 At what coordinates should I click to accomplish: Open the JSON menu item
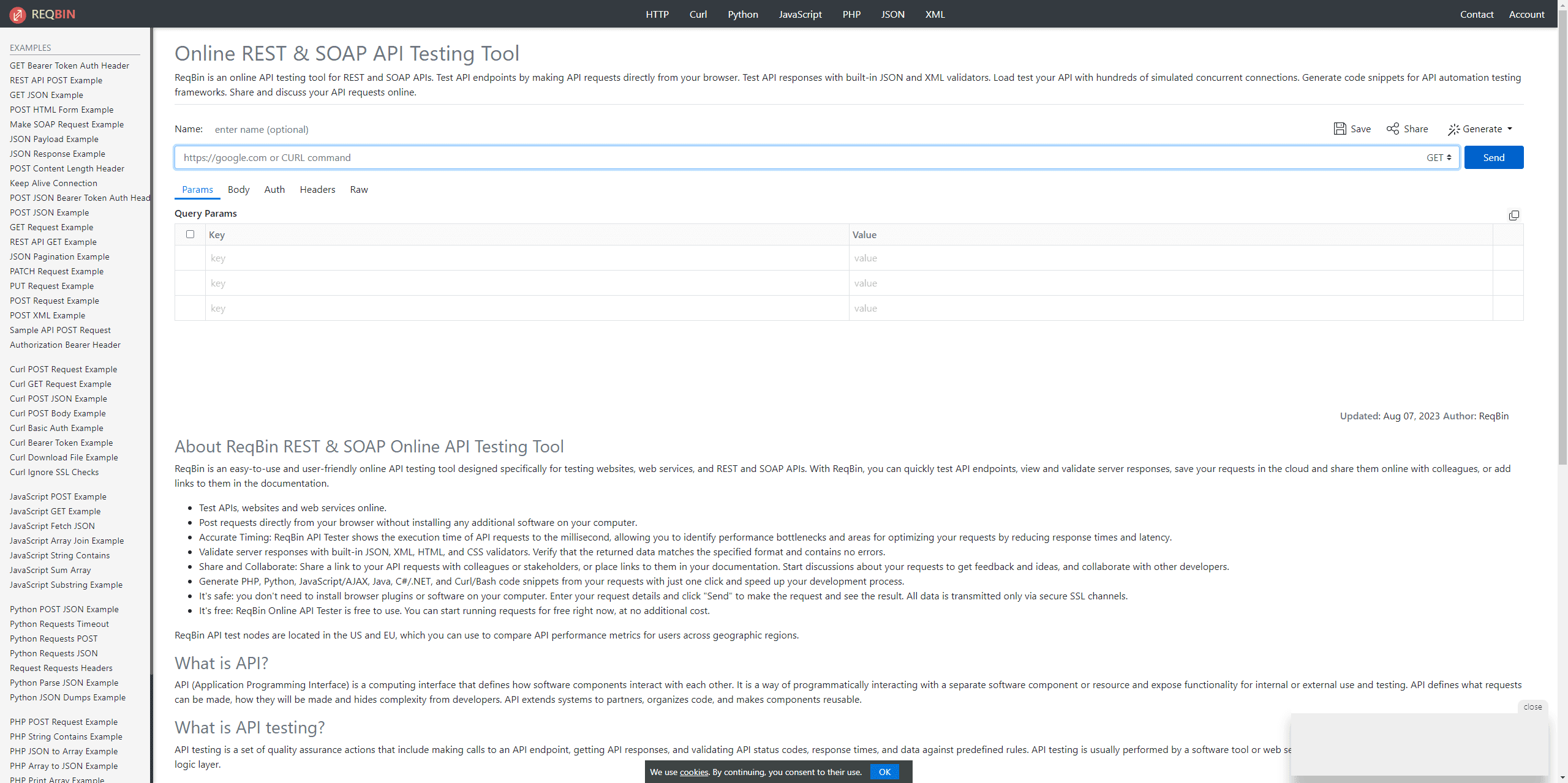892,14
